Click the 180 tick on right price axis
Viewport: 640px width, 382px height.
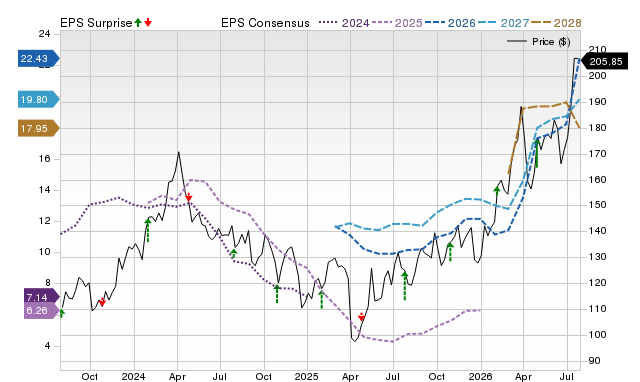pos(598,128)
